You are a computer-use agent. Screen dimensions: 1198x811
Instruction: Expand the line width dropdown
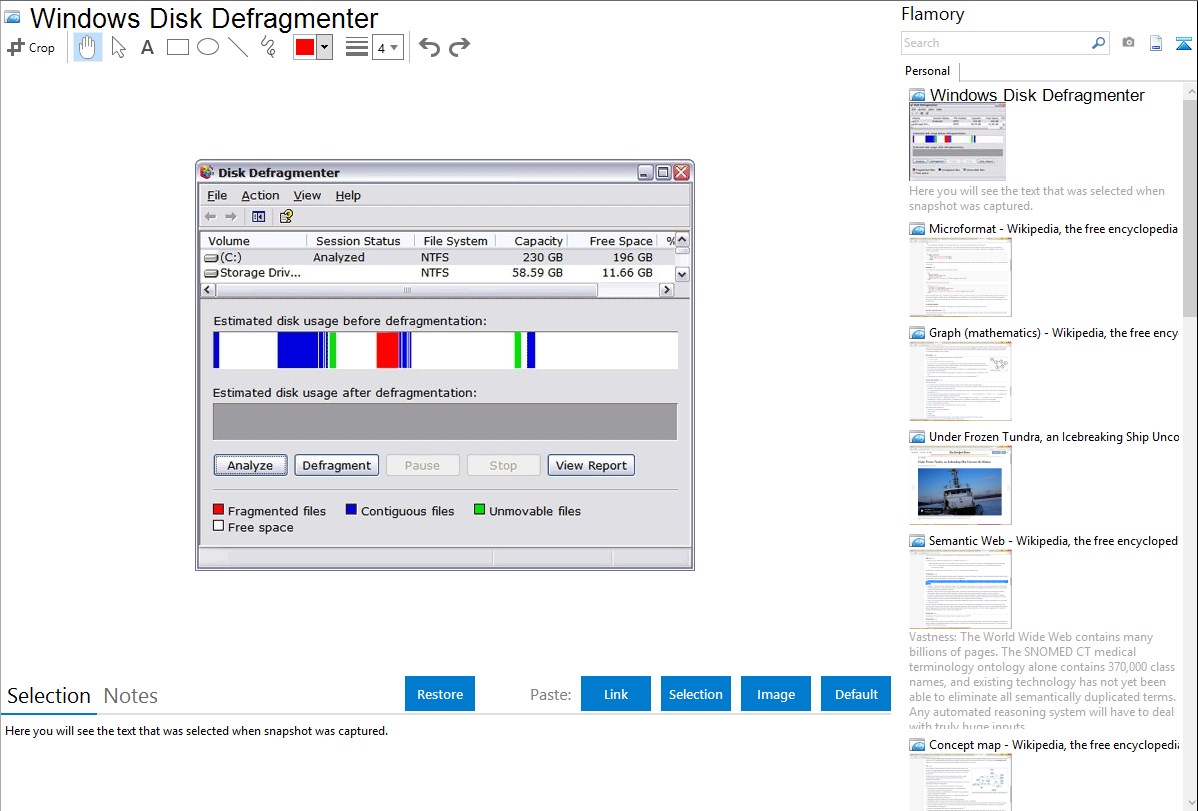393,47
